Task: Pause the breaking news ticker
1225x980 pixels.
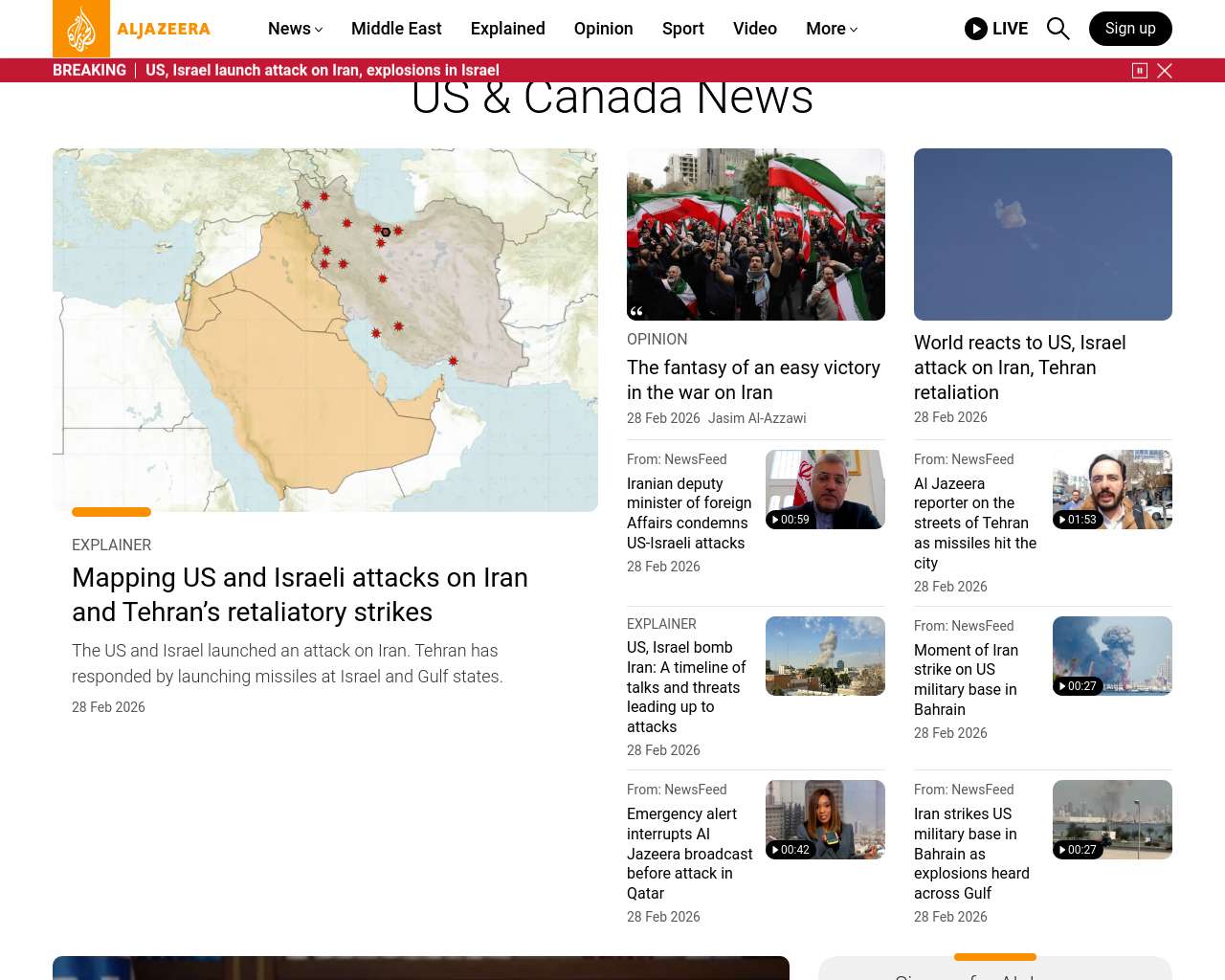Action: point(1139,71)
